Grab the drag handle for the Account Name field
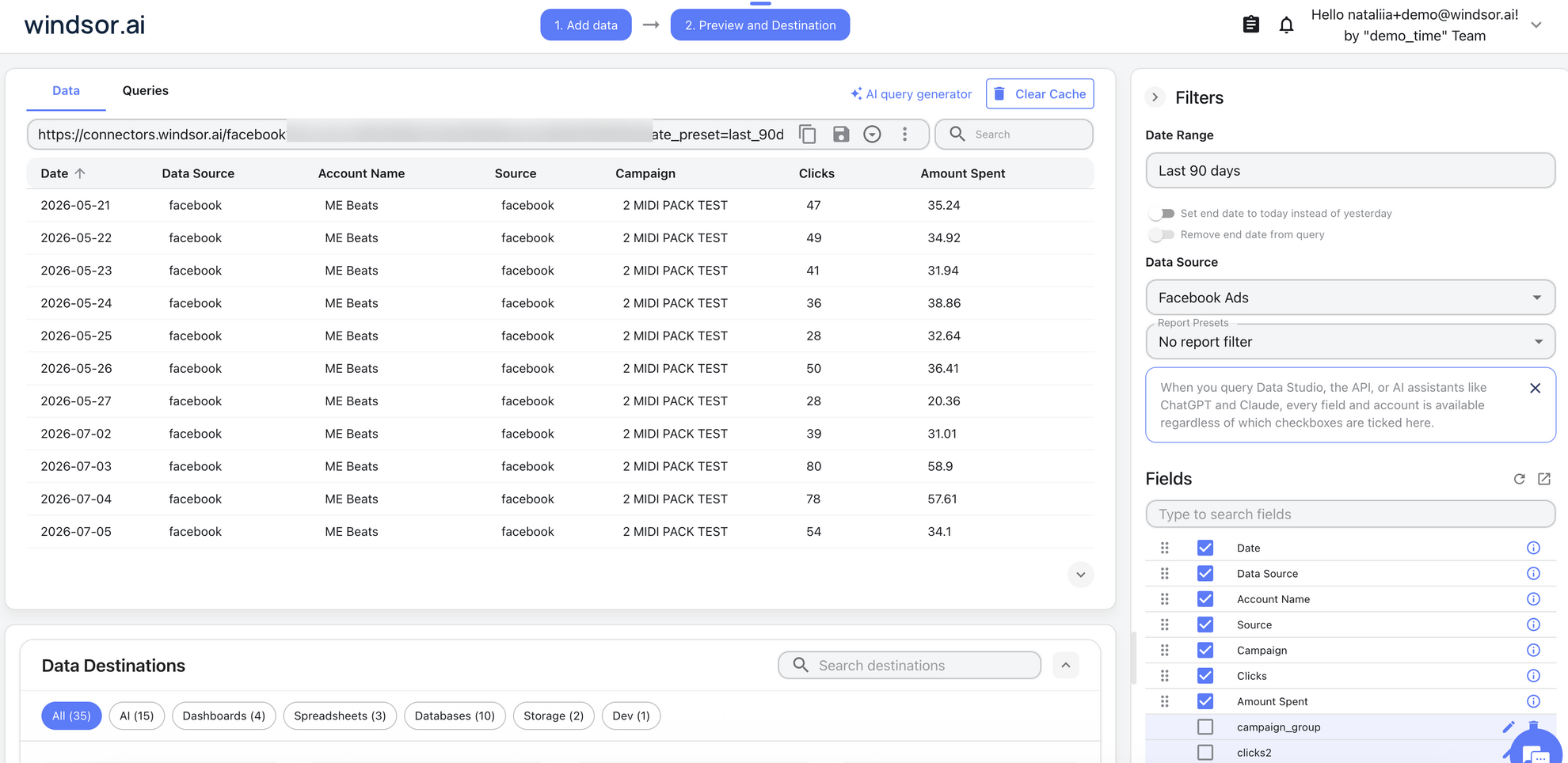The width and height of the screenshot is (1568, 763). [1164, 599]
